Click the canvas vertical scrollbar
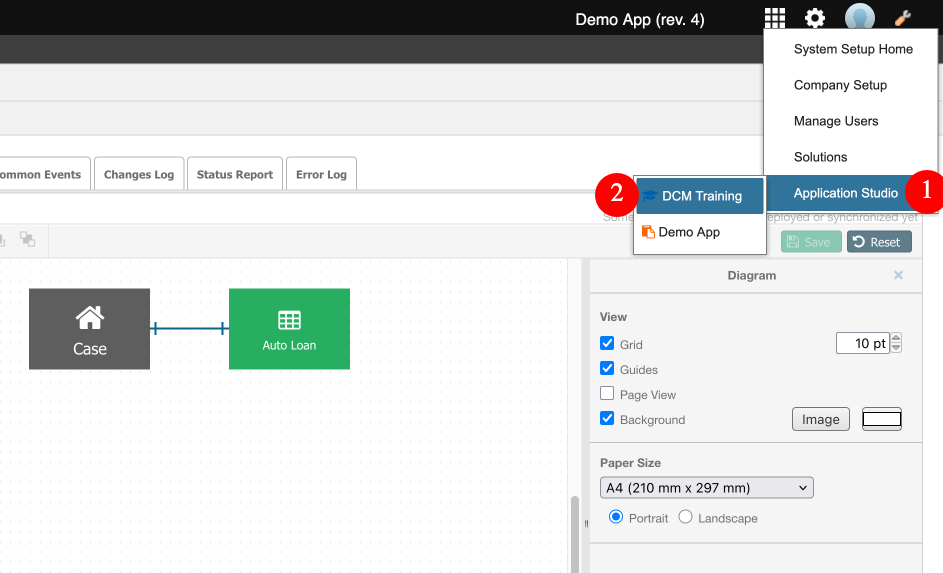Image resolution: width=943 pixels, height=573 pixels. (575, 534)
